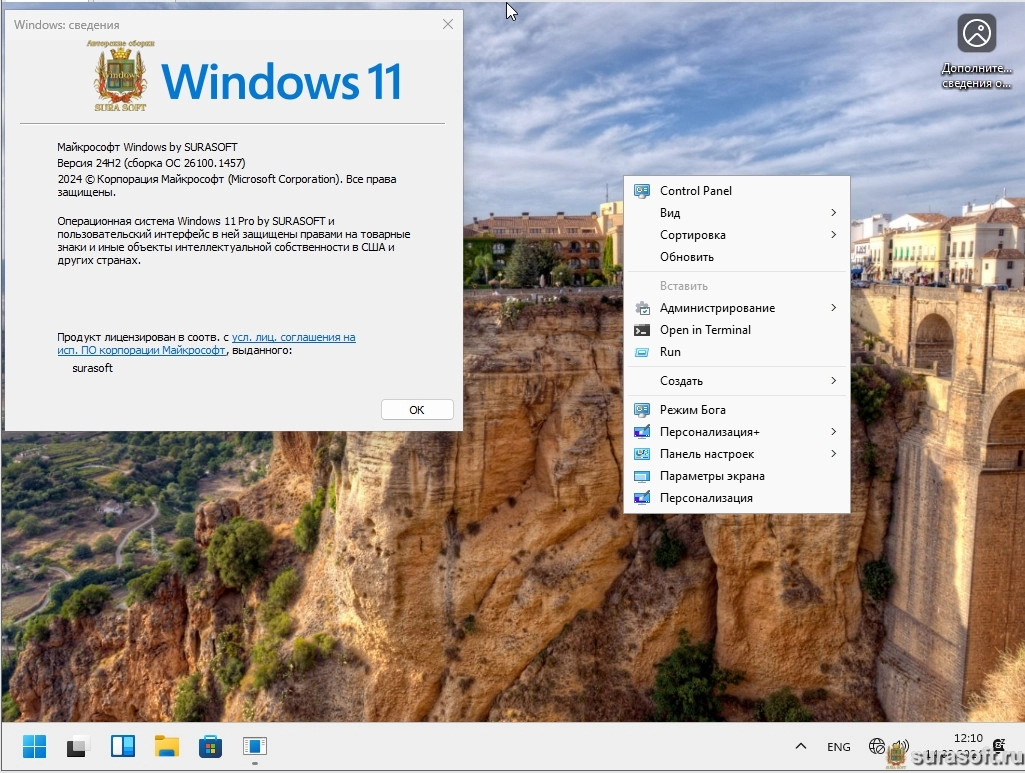
Task: Expand the Вид submenu
Action: click(x=737, y=213)
